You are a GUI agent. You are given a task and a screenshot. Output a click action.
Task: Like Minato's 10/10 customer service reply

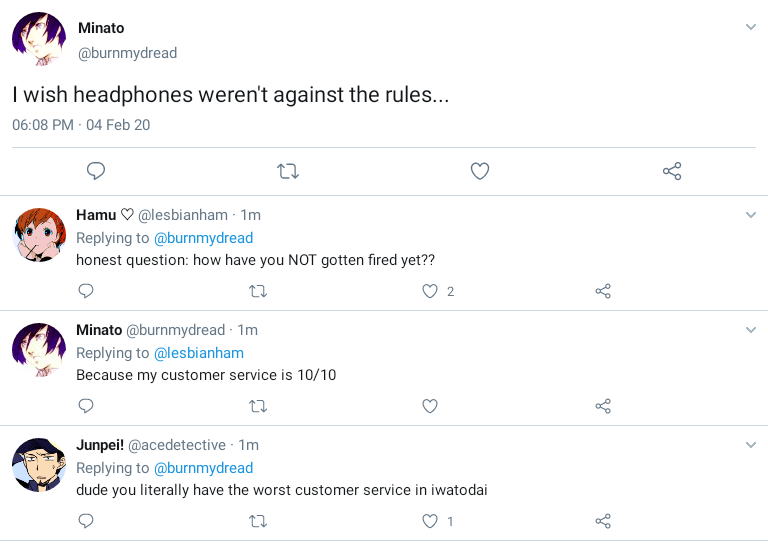pyautogui.click(x=430, y=406)
